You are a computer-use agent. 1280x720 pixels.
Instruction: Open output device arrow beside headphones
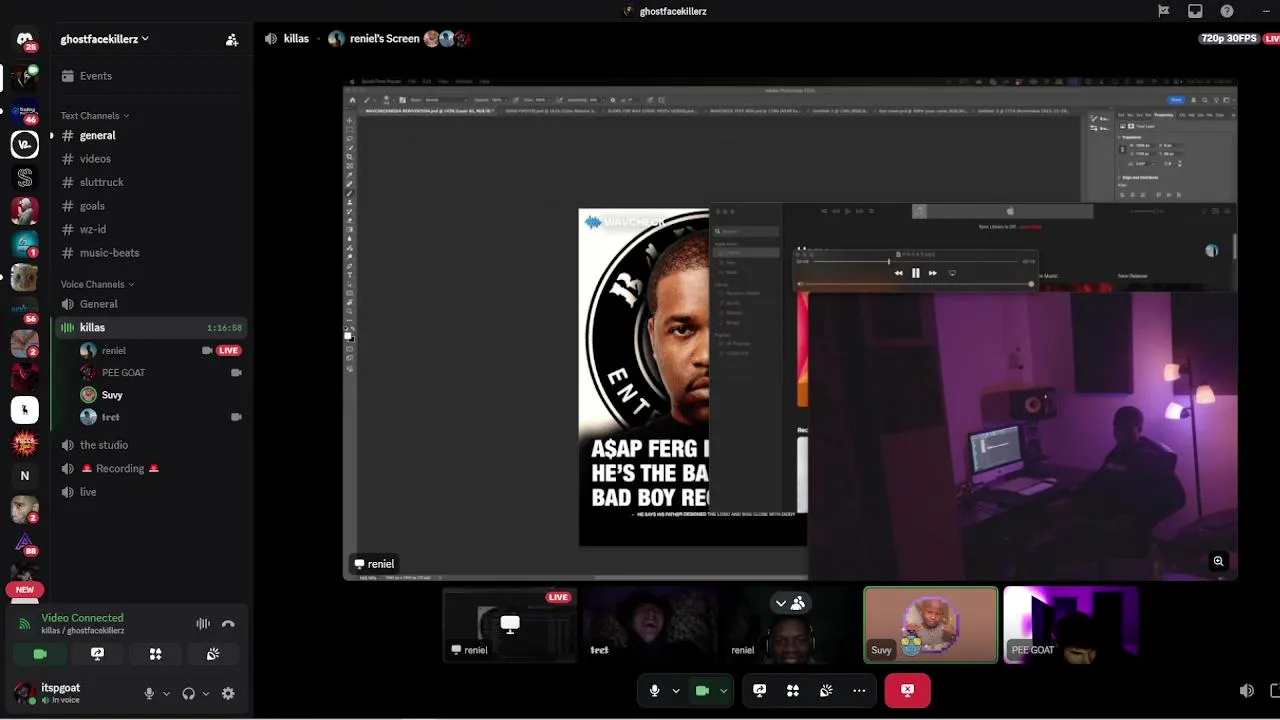[206, 693]
